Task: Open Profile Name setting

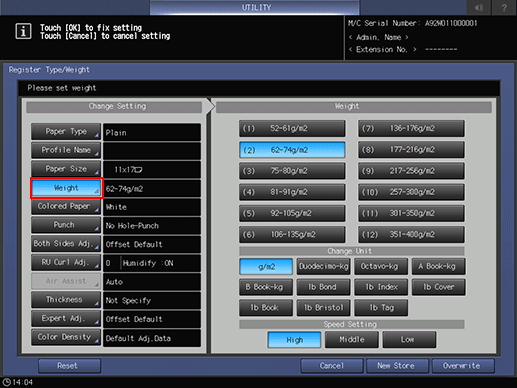Action: pos(66,150)
